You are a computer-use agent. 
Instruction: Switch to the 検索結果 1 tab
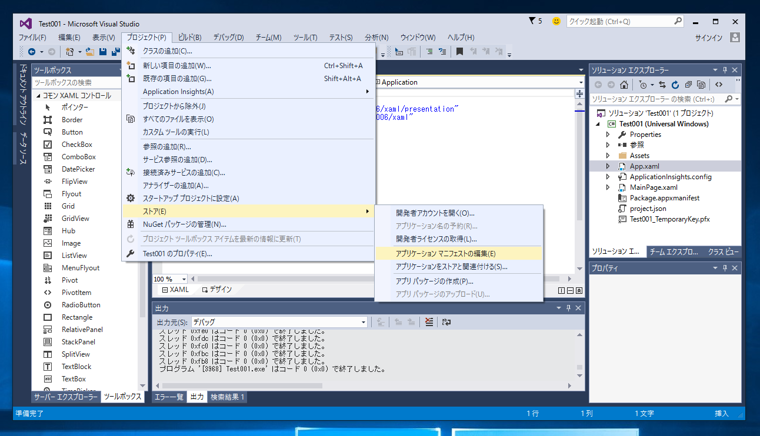point(227,397)
